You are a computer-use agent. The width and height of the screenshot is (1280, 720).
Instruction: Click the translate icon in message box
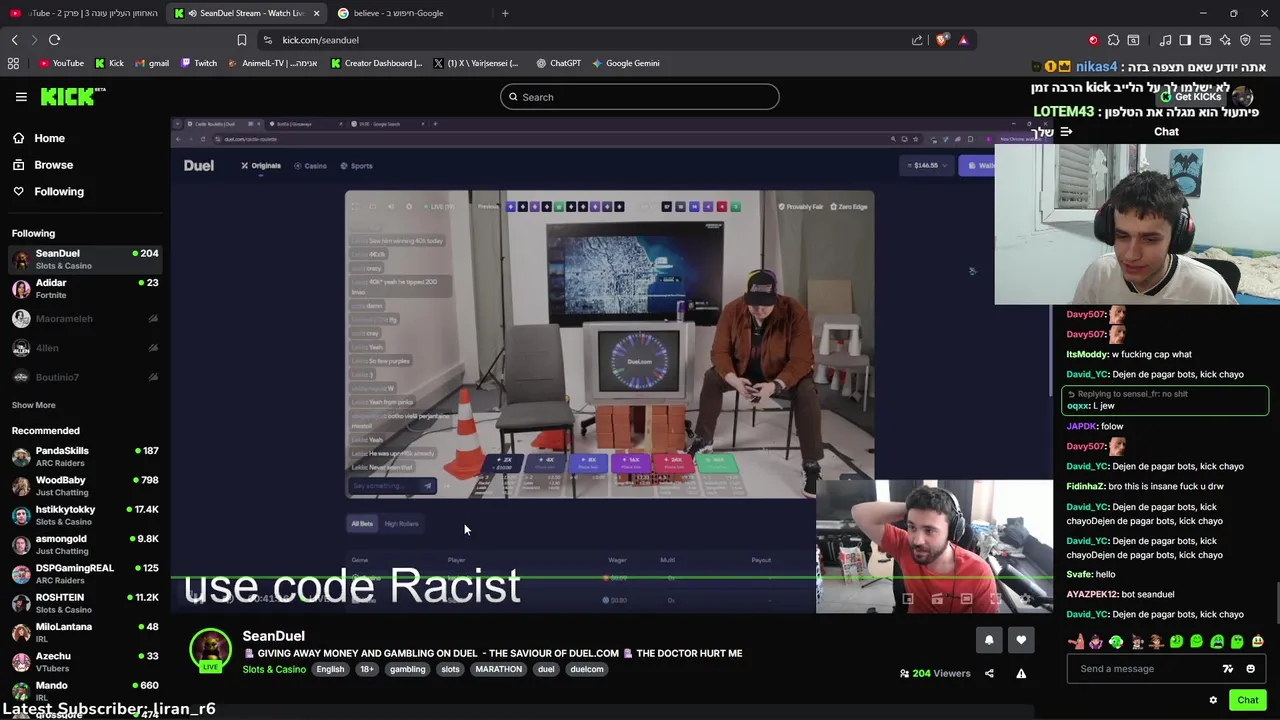(x=1227, y=669)
